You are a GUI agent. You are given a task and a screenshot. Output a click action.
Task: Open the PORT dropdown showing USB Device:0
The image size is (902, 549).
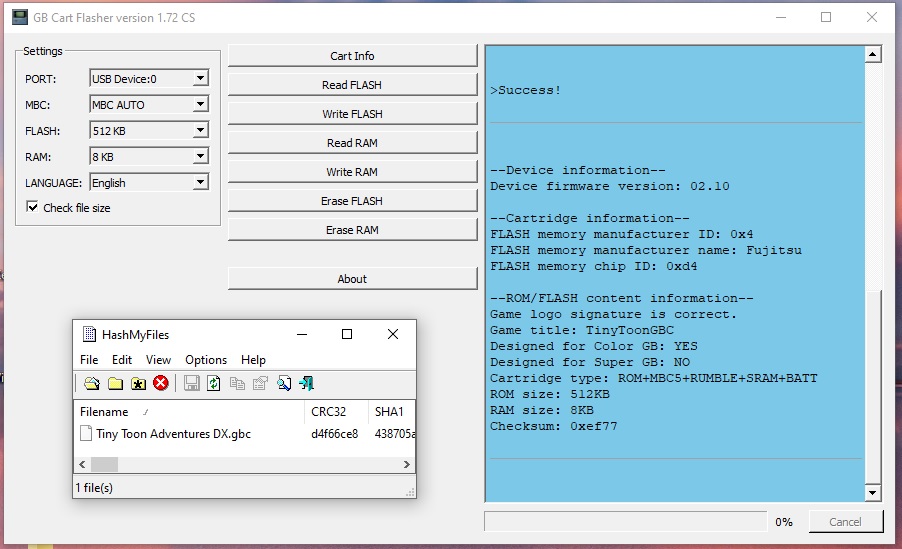click(149, 78)
